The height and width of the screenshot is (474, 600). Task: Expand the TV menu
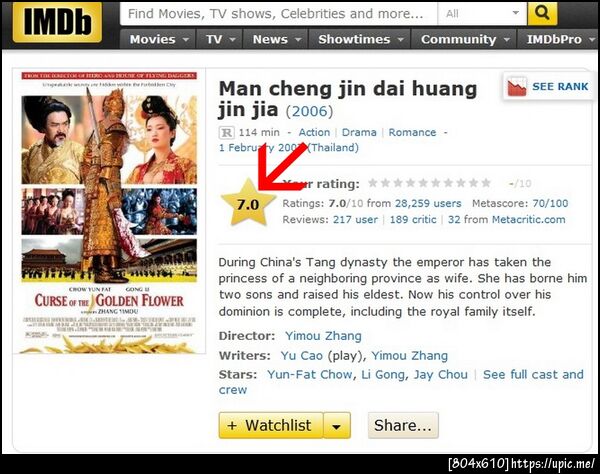[x=219, y=39]
